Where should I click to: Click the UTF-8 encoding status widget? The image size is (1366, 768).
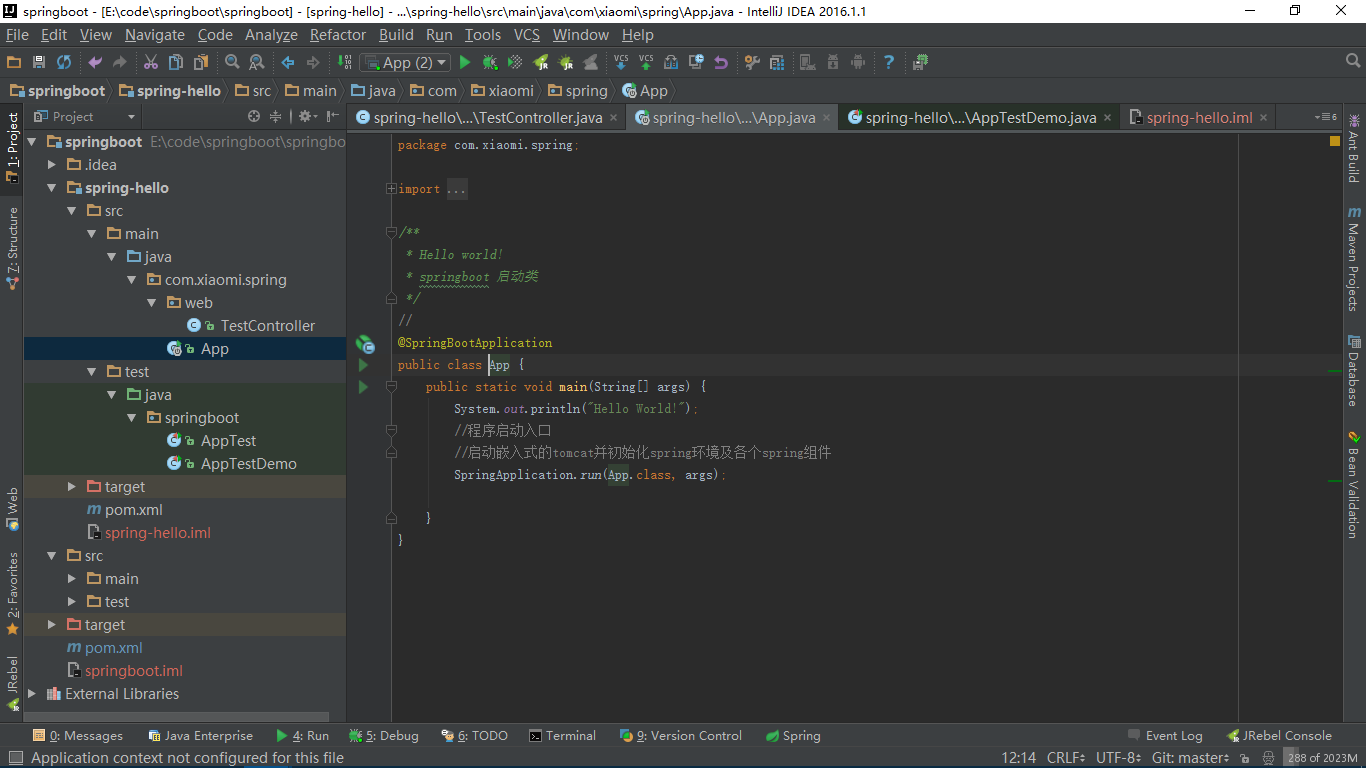(1118, 758)
